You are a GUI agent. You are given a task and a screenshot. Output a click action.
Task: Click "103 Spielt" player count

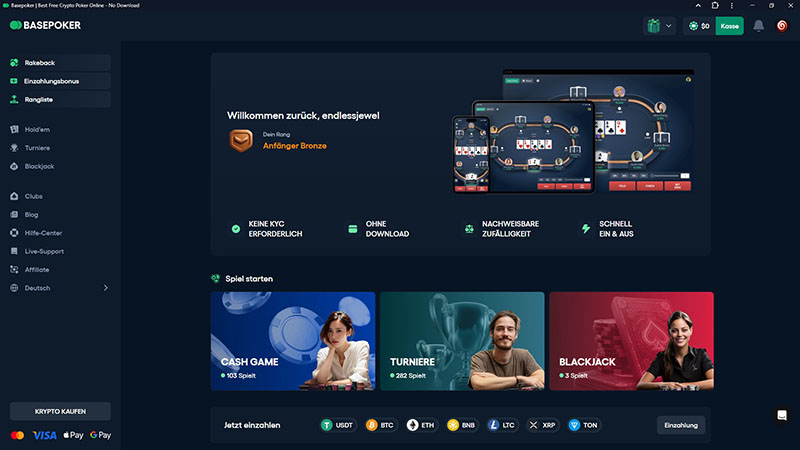click(241, 376)
